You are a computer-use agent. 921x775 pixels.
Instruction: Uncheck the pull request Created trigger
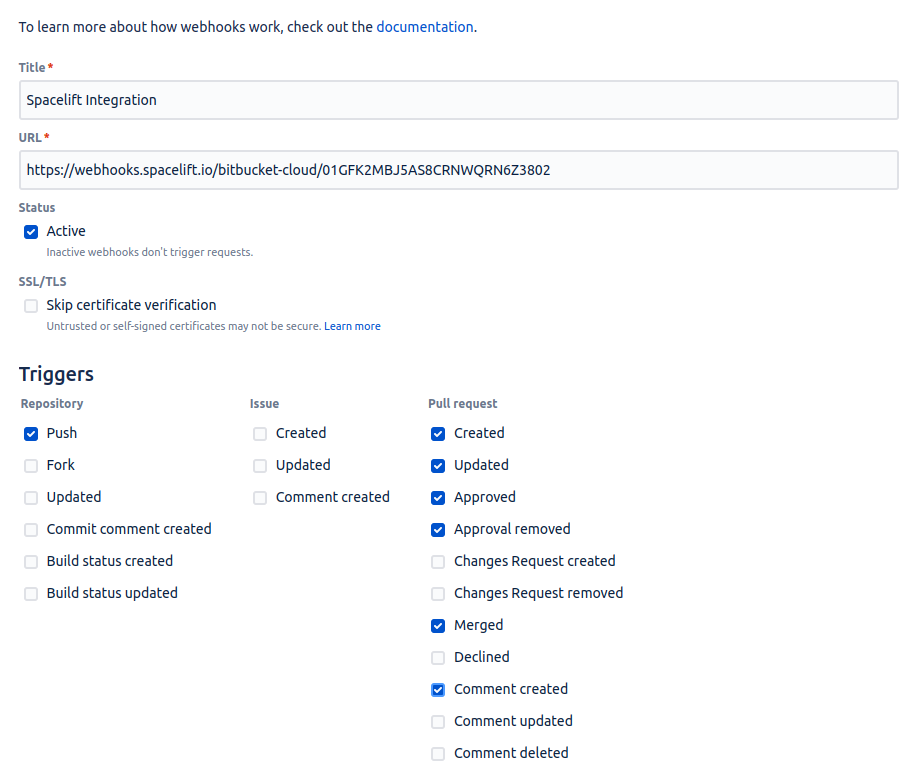click(x=438, y=433)
